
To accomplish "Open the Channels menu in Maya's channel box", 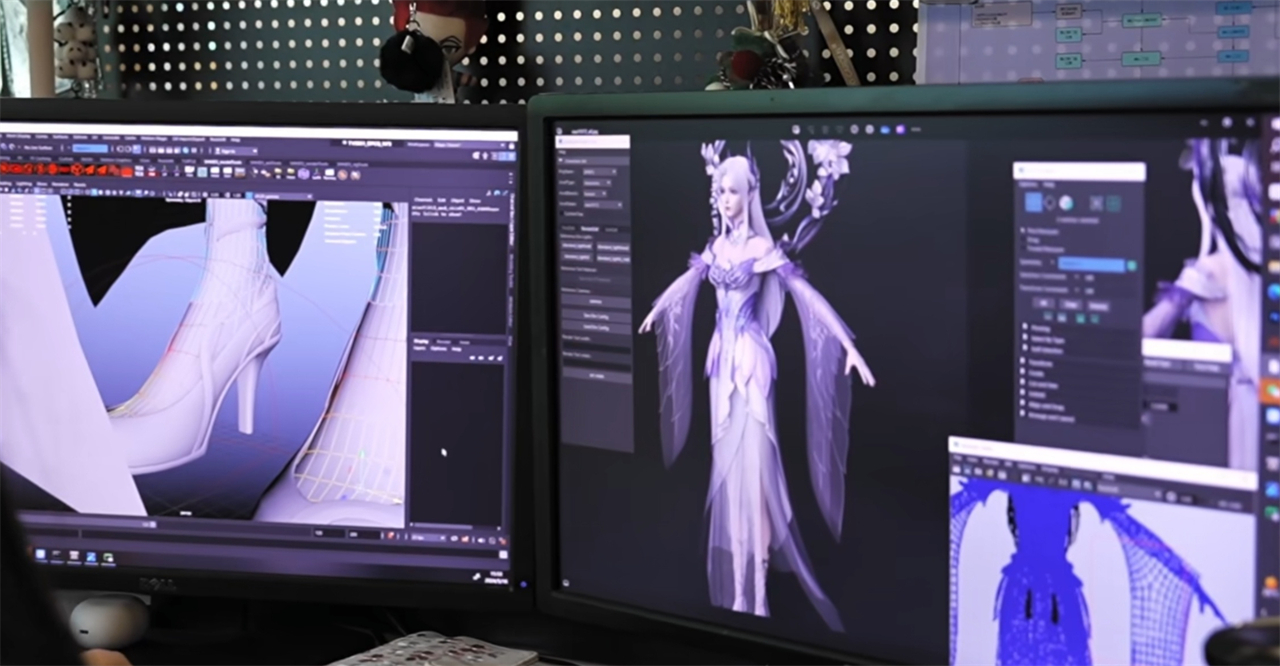I will click(x=424, y=200).
